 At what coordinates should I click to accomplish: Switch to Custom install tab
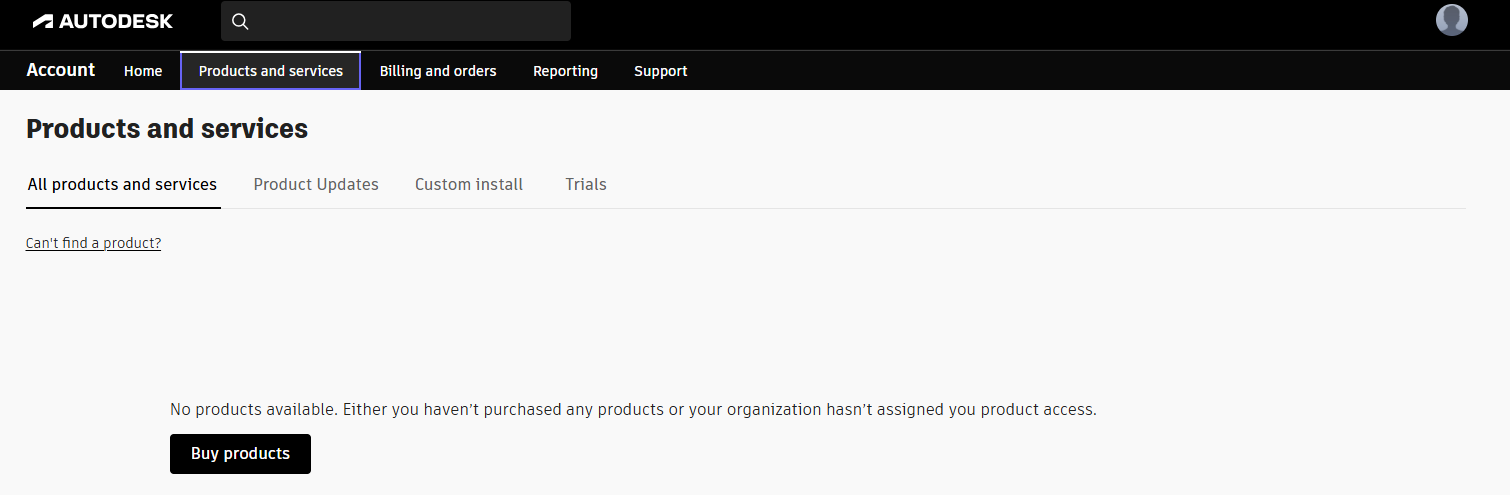pos(469,185)
